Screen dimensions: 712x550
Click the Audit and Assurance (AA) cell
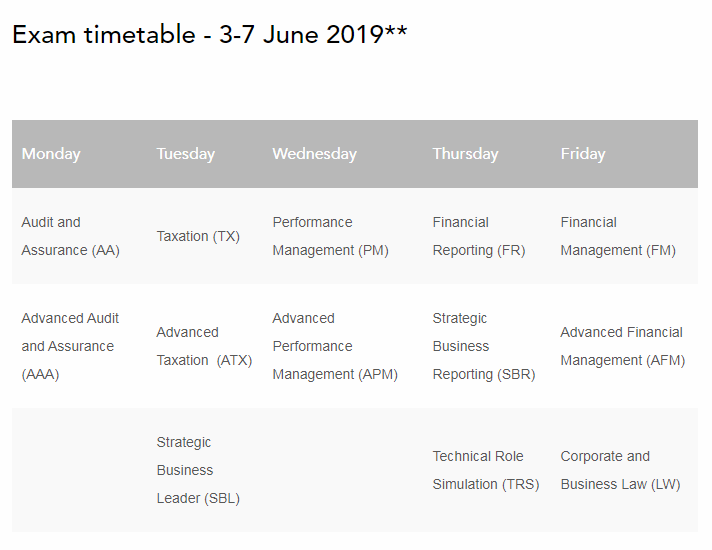point(70,236)
